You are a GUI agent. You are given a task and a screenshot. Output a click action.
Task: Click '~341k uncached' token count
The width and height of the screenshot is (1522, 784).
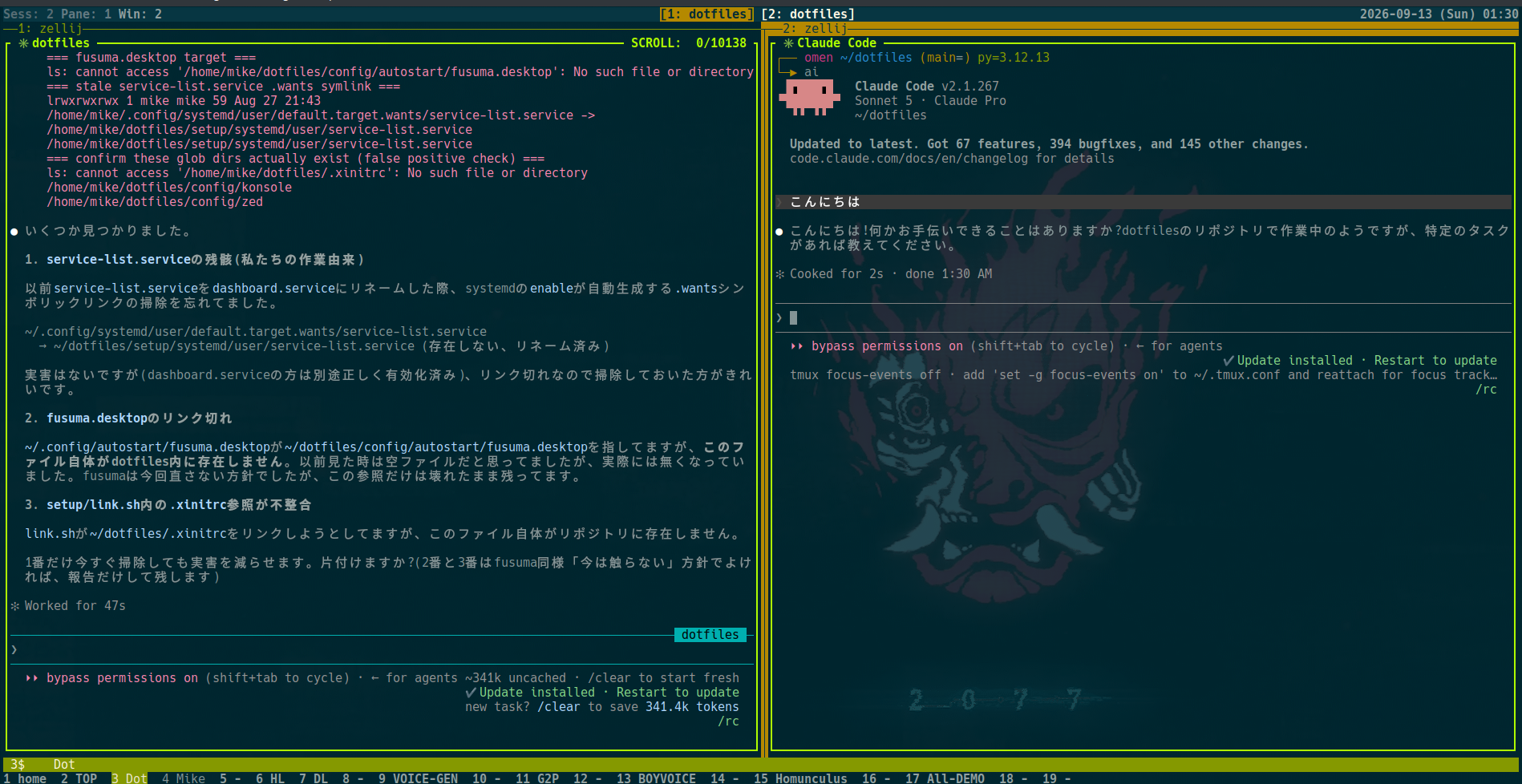(516, 678)
